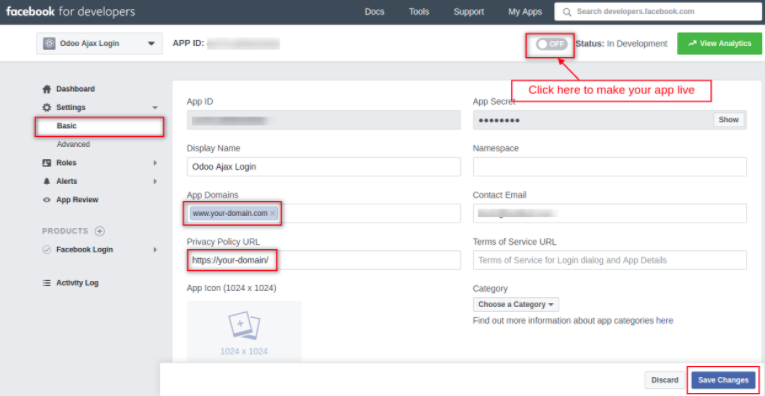This screenshot has width=765, height=396.
Task: Click the Terms of Service URL field
Action: [609, 260]
